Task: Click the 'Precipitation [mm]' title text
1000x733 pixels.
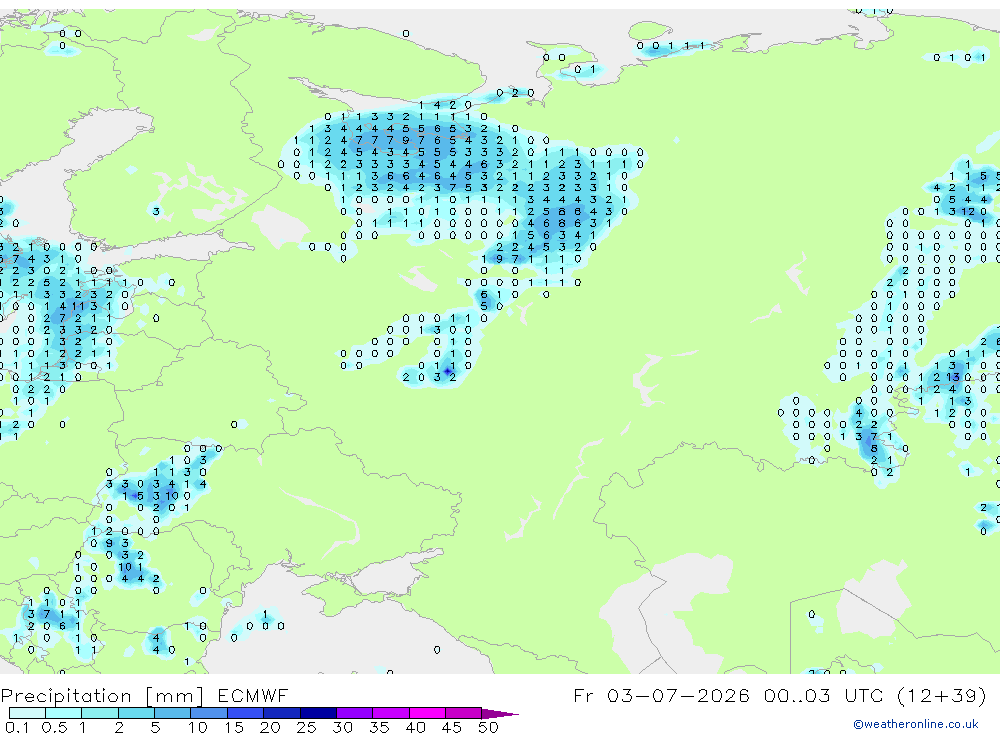Action: click(102, 696)
